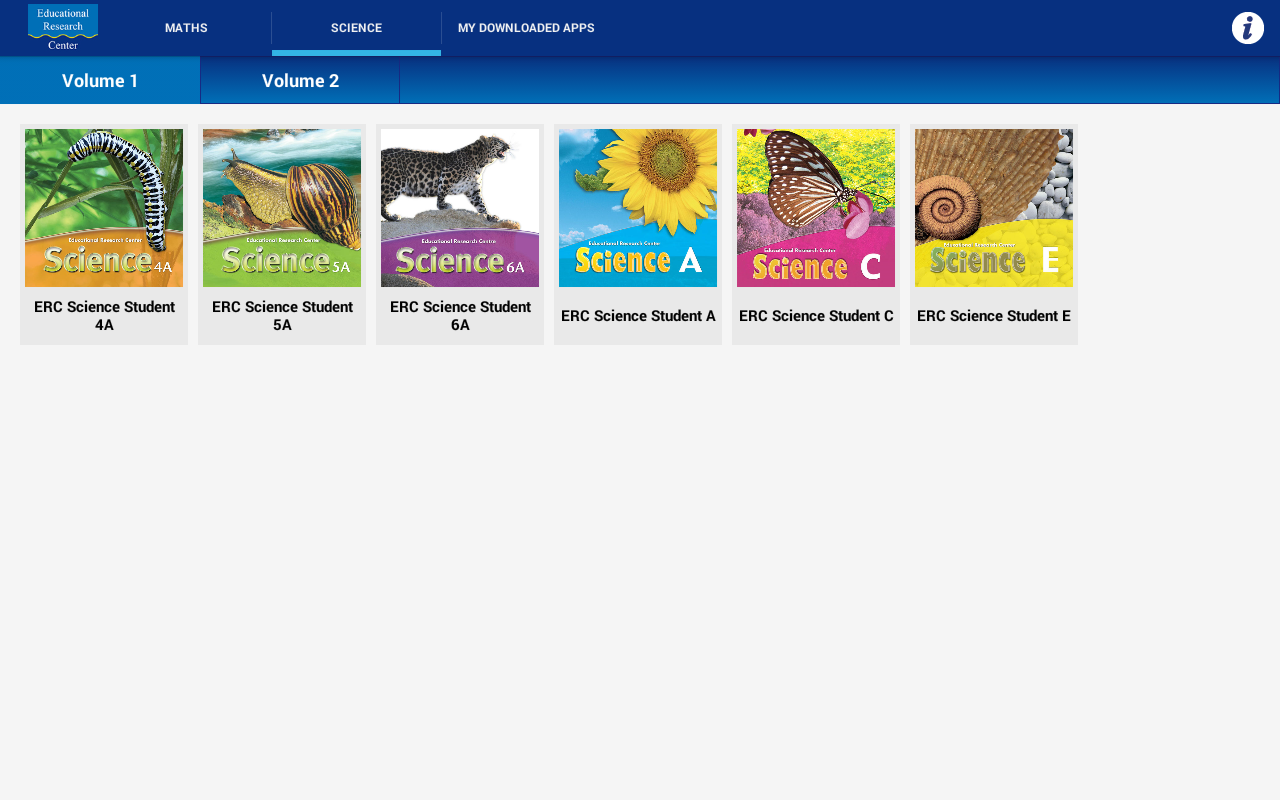Open the Science C butterfly cover

tap(816, 208)
